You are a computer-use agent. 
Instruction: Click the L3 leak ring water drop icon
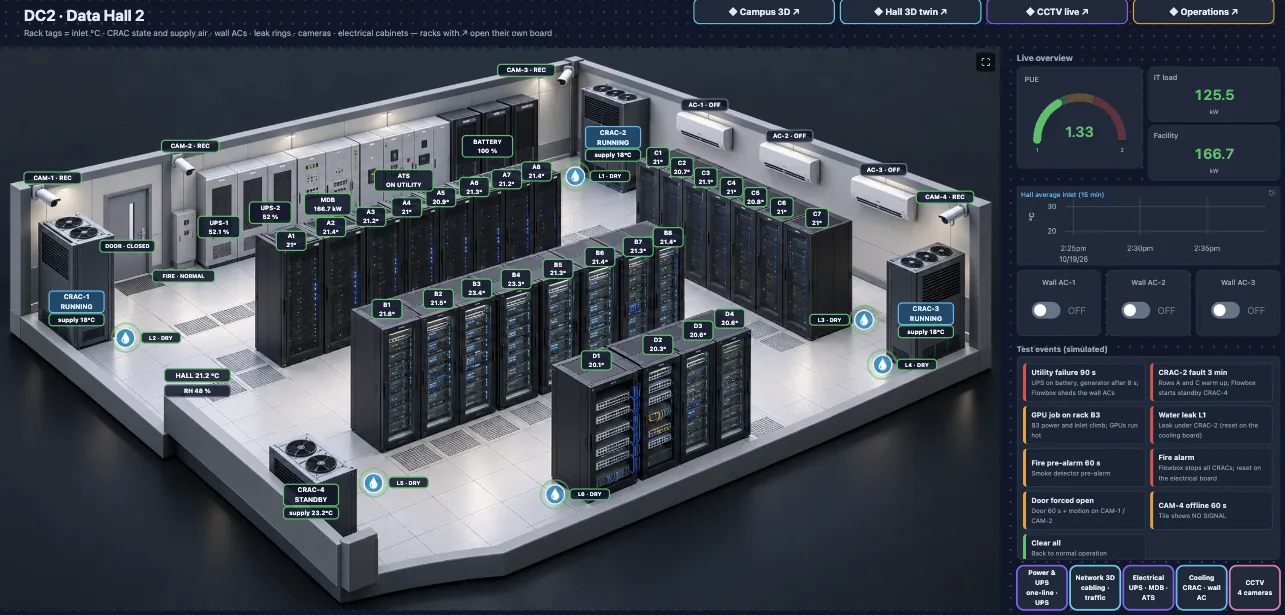click(863, 320)
